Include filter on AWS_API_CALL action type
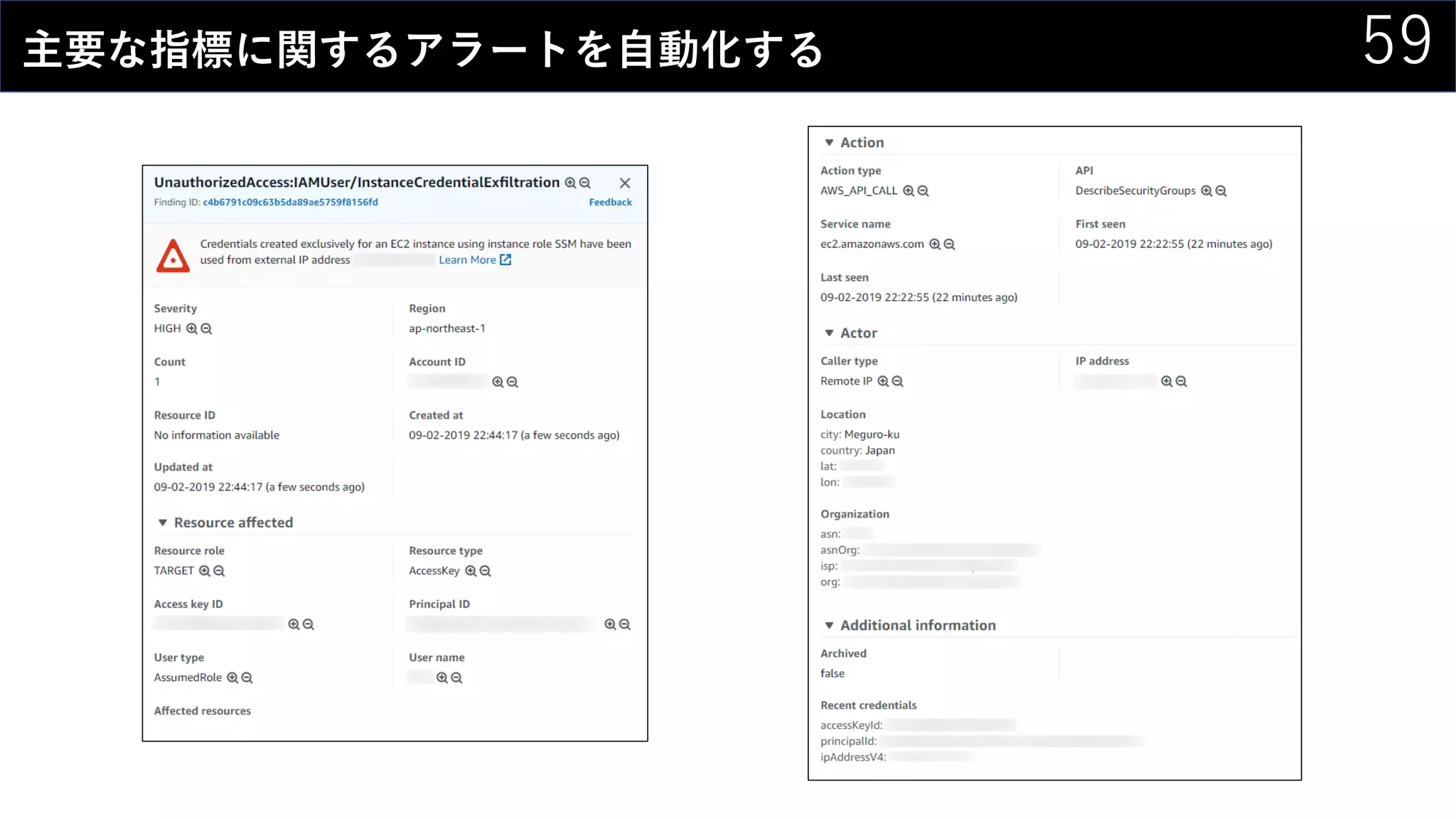Screen dimensions: 1456x819 909,191
